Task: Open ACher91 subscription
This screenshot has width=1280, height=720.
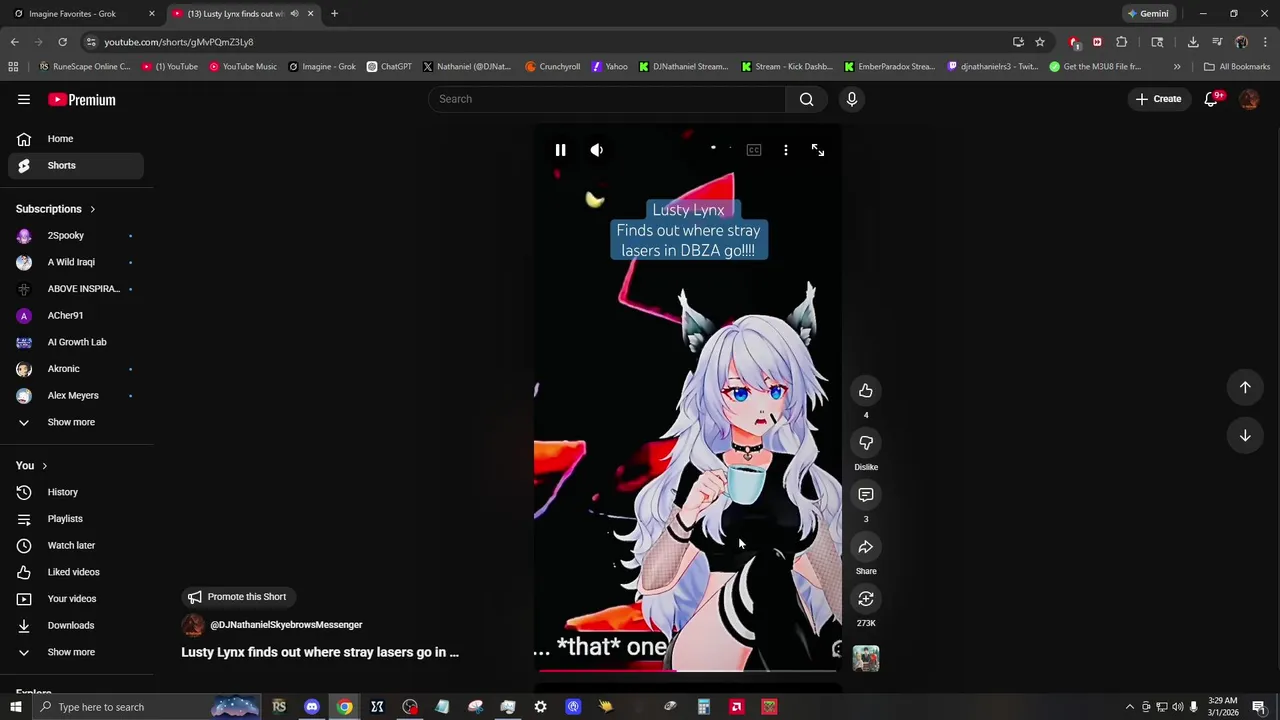Action: click(x=76, y=316)
